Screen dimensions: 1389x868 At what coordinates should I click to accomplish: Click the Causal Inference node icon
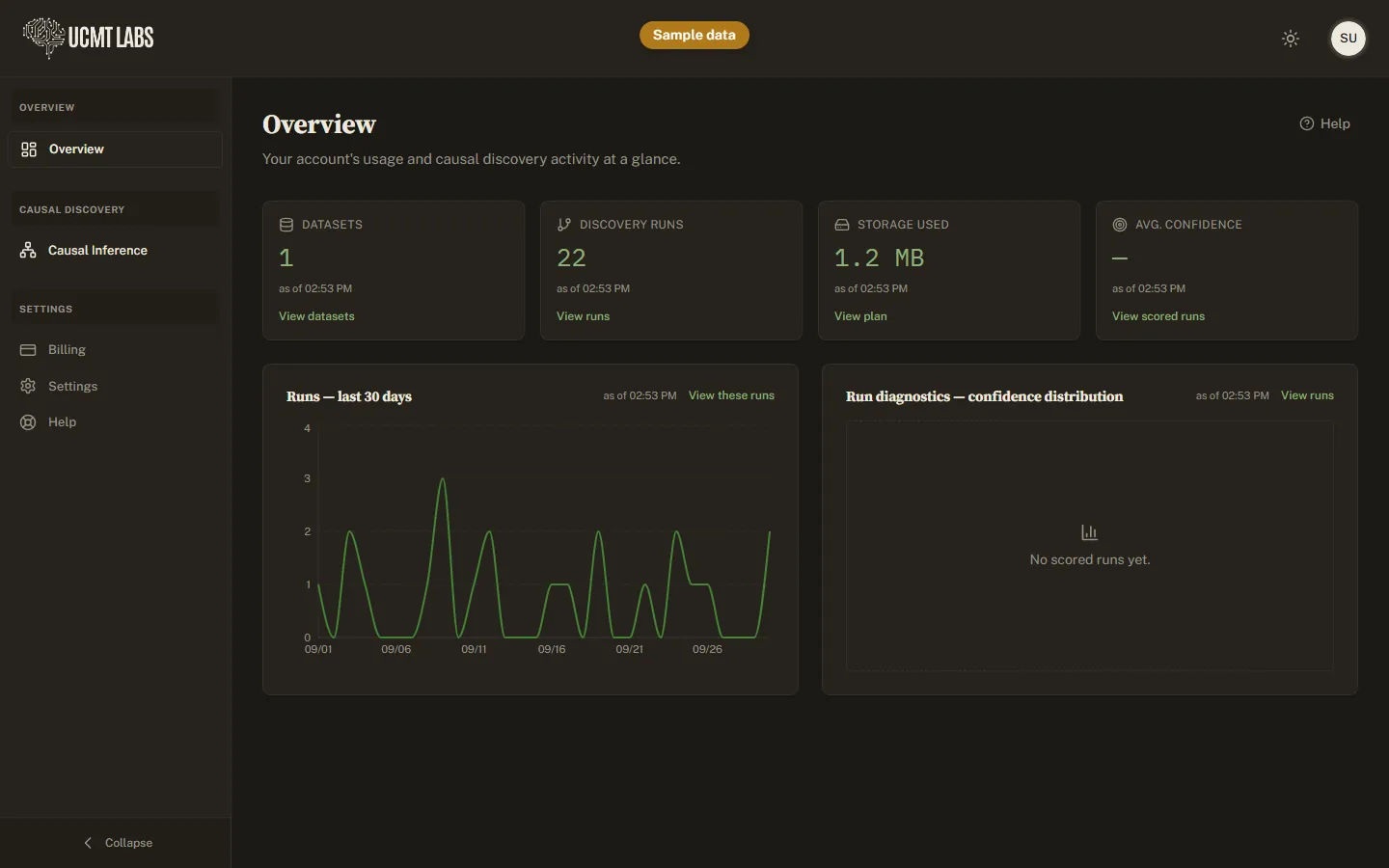coord(28,251)
